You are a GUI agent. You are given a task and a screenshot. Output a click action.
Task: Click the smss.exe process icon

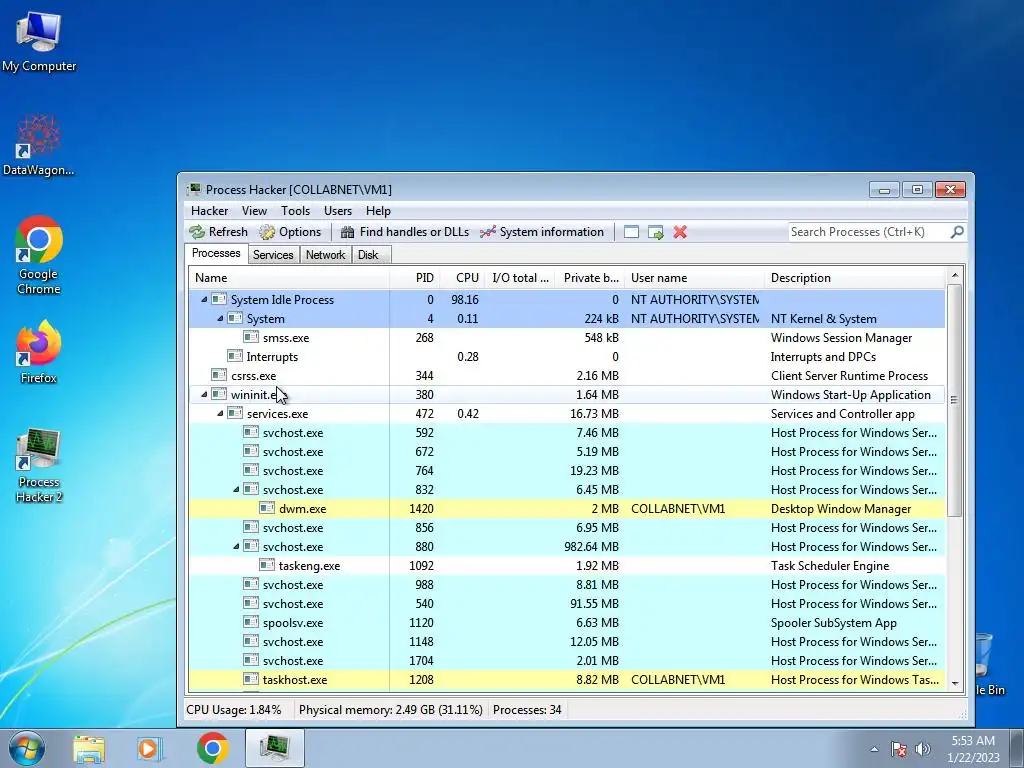(251, 337)
